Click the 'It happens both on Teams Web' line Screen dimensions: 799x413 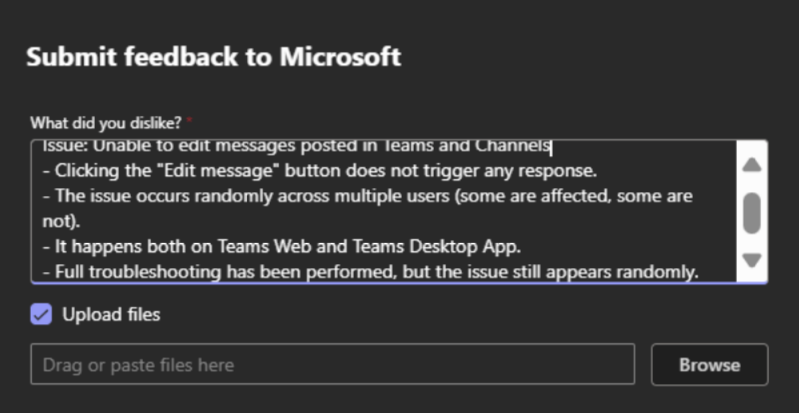tap(281, 247)
